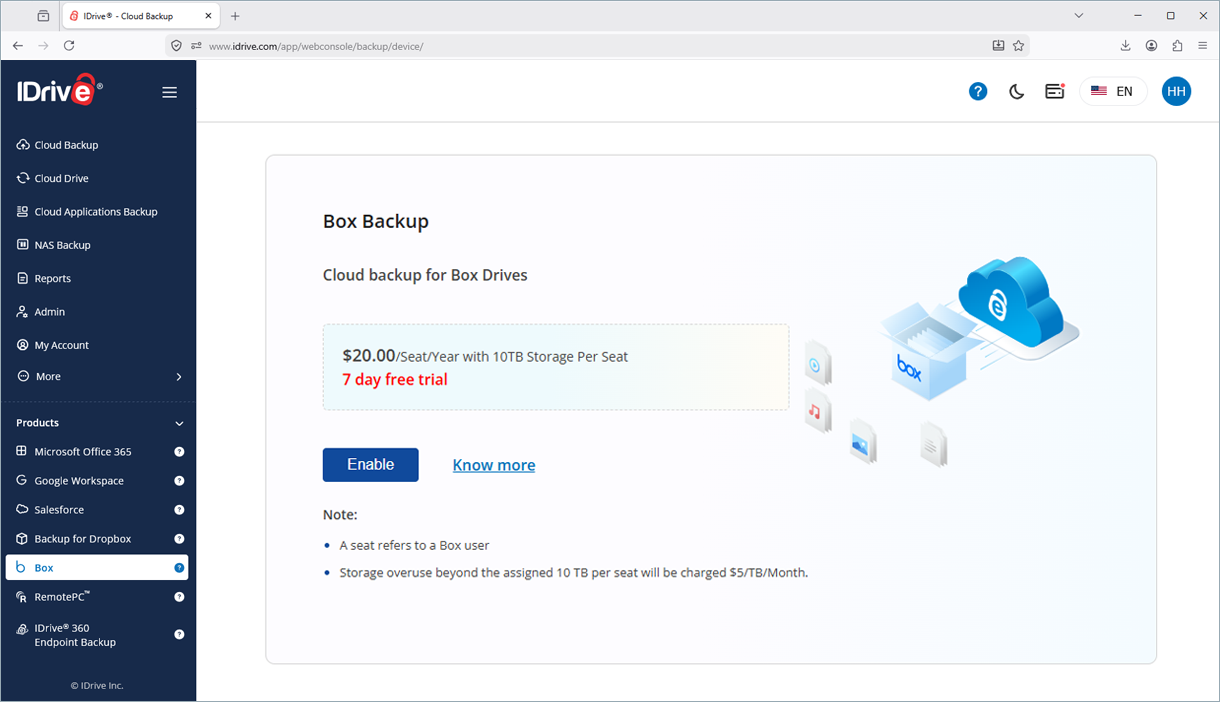The height and width of the screenshot is (702, 1220).
Task: Open the browser downloads icon
Action: 1125,46
